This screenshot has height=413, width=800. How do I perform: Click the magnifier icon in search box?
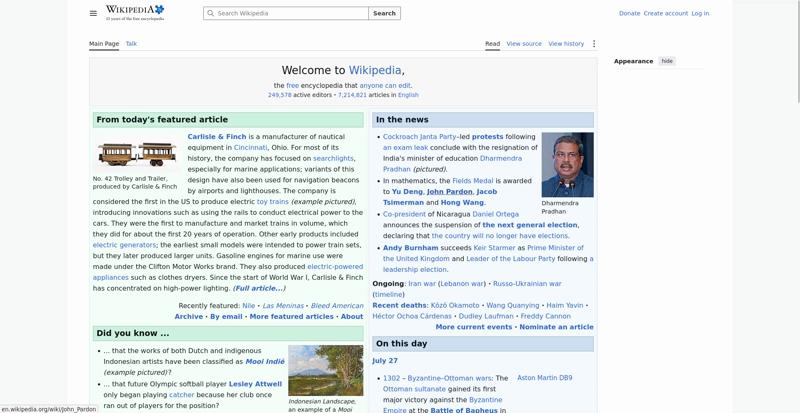point(210,13)
